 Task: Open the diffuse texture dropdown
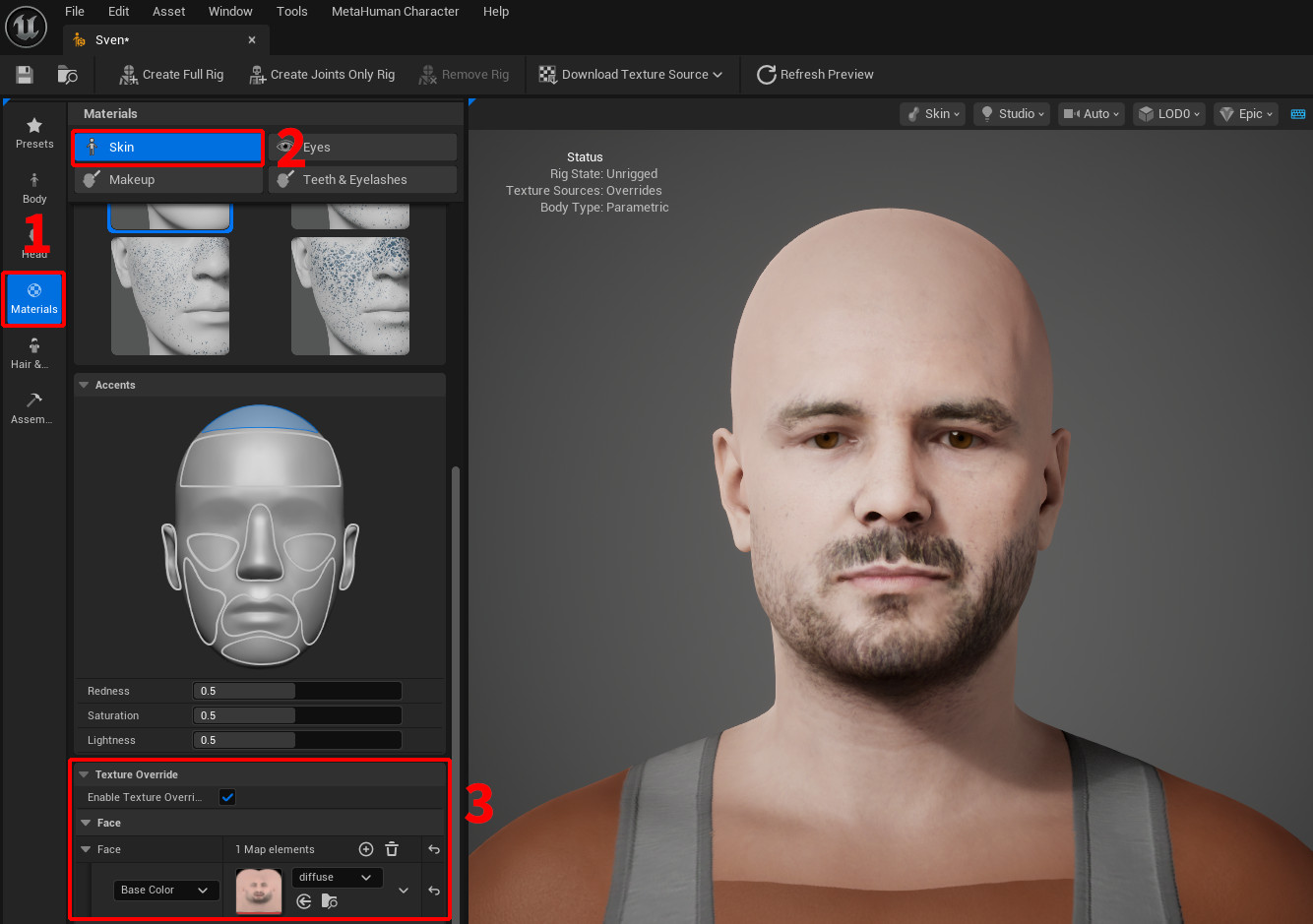click(x=337, y=878)
